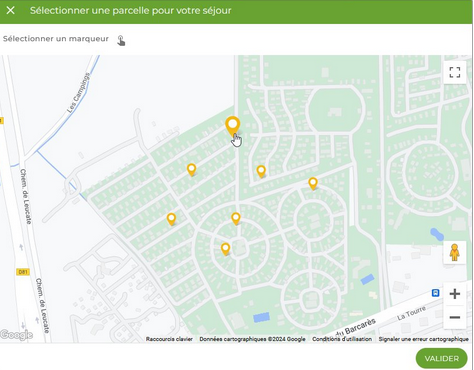Click the bus stop transit icon
The width and height of the screenshot is (474, 370).
pos(435,293)
